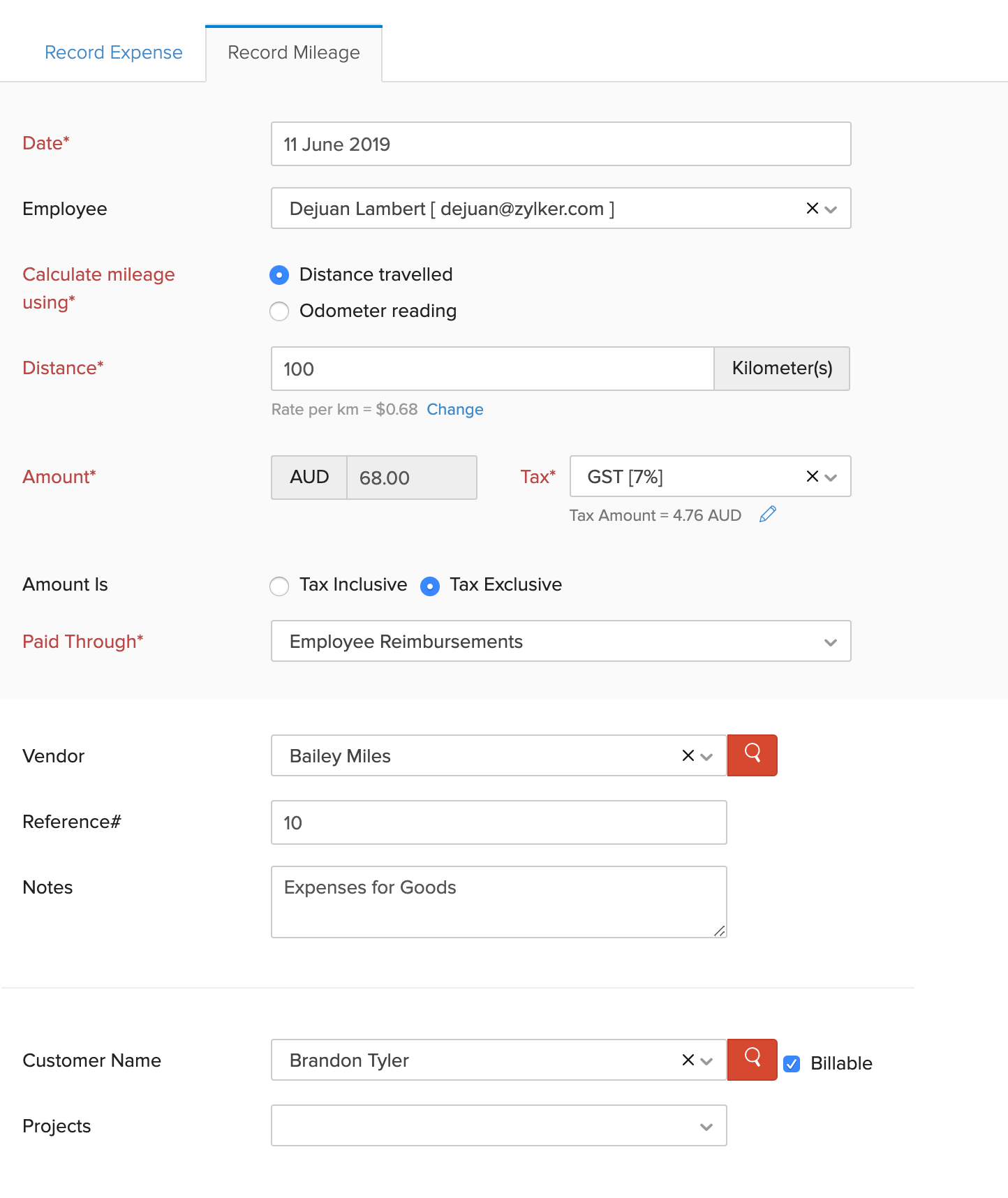The image size is (1008, 1198).
Task: Click the search icon next to Customer Name
Action: 752,1060
